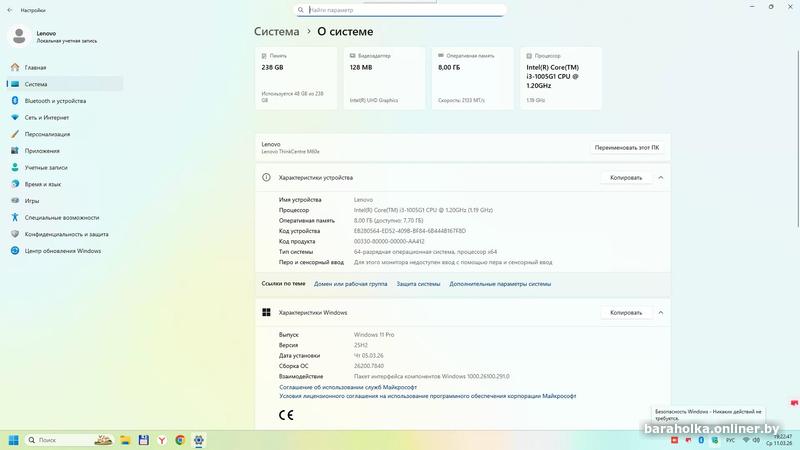The height and width of the screenshot is (450, 800).
Task: Open Персонализация settings
Action: [65, 134]
